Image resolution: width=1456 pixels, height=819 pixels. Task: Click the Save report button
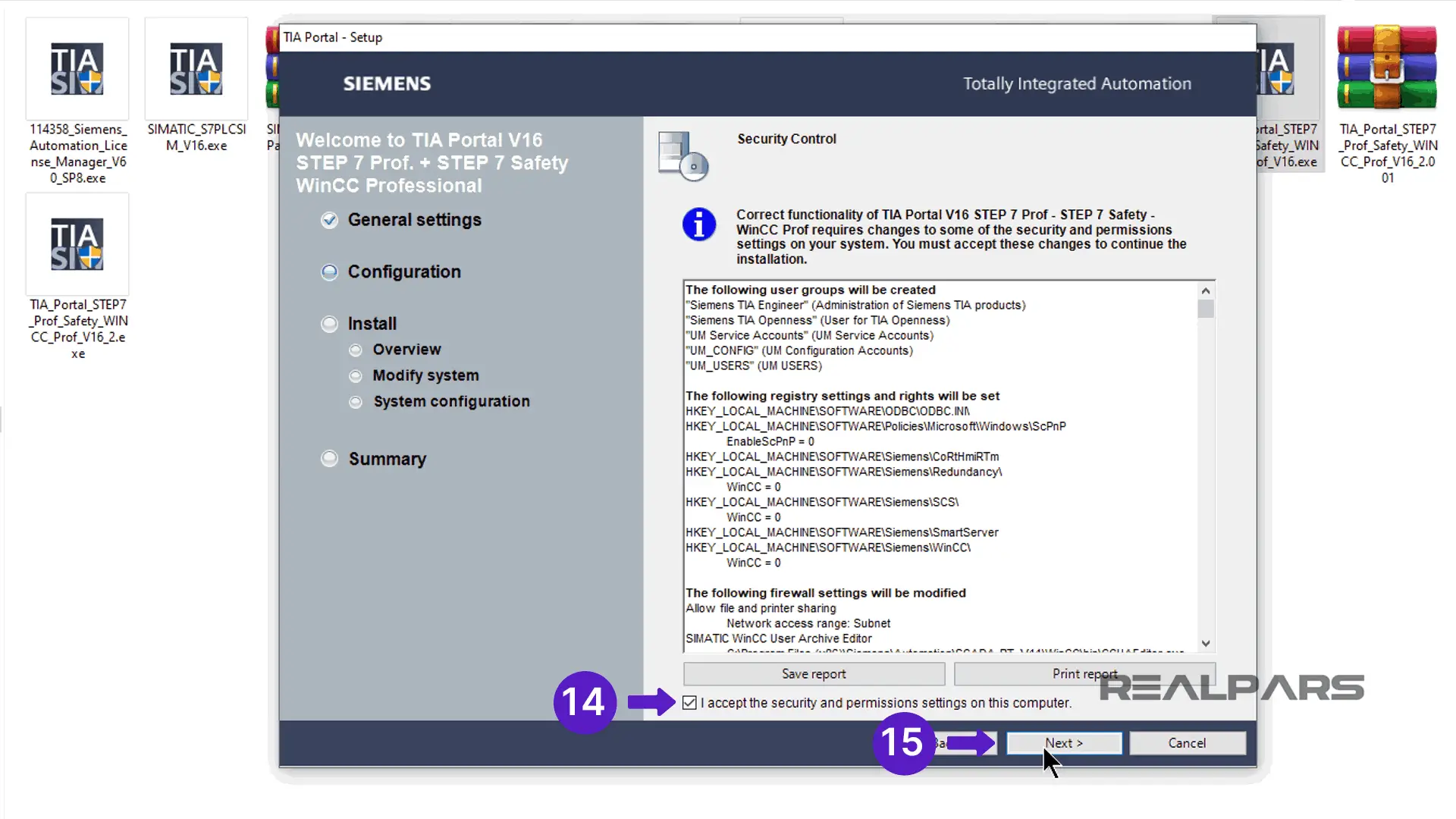pos(815,673)
